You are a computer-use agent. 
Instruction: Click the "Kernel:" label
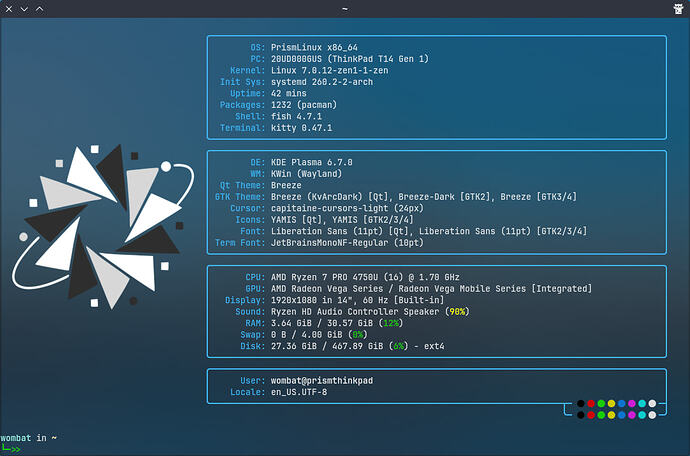(247, 70)
